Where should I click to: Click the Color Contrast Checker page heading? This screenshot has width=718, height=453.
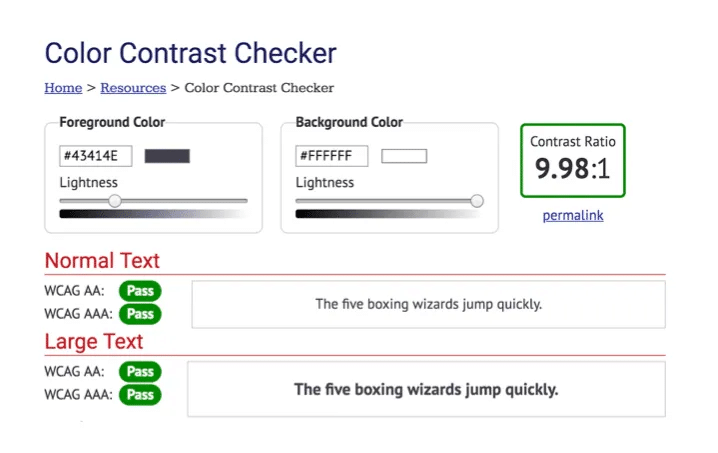tap(190, 53)
